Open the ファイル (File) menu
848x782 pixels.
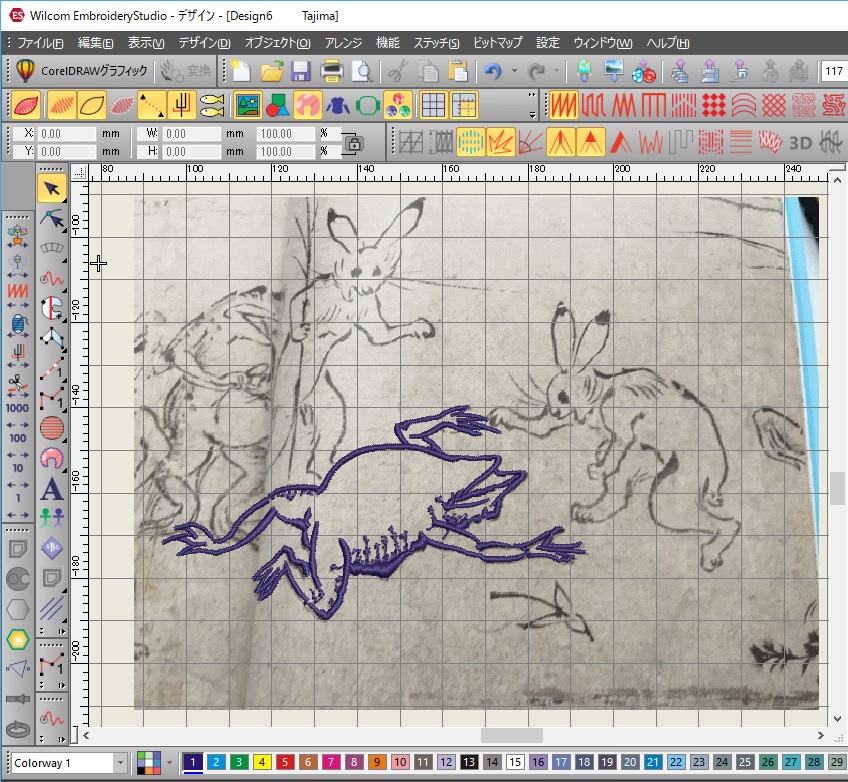pyautogui.click(x=40, y=43)
